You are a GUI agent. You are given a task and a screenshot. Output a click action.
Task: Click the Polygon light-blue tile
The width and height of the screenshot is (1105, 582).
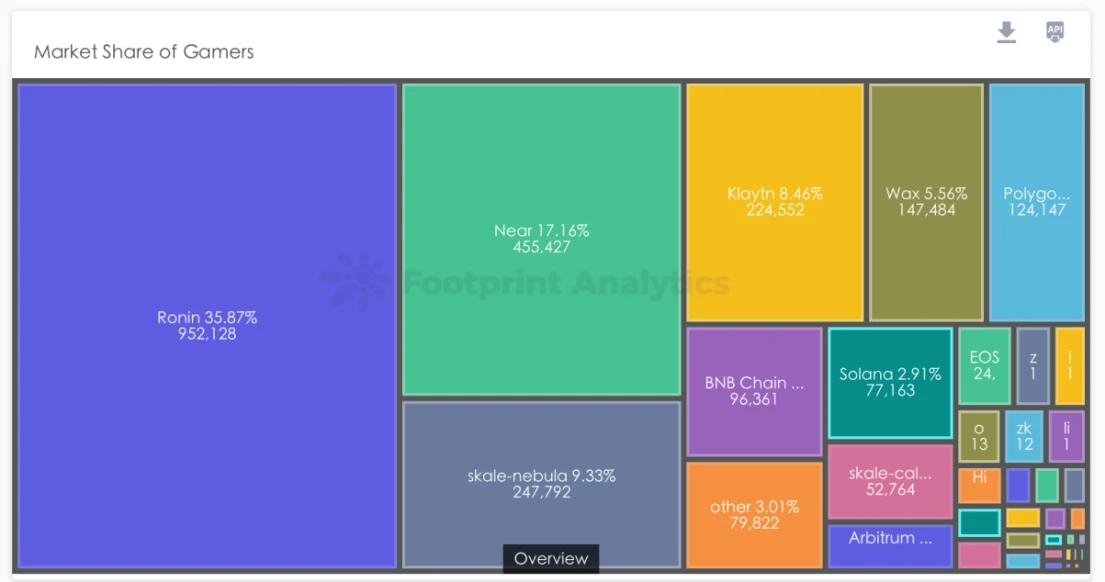[1036, 202]
